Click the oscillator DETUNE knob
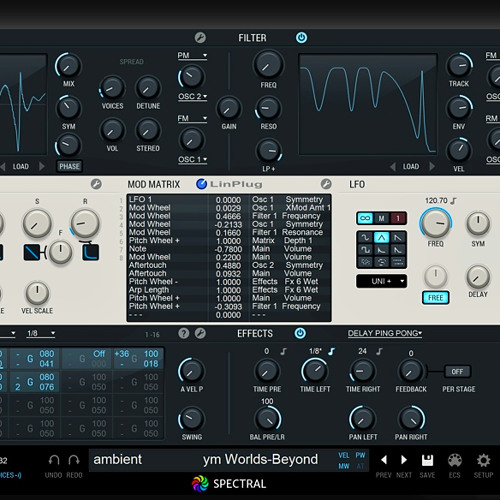This screenshot has width=500, height=500. [148, 88]
